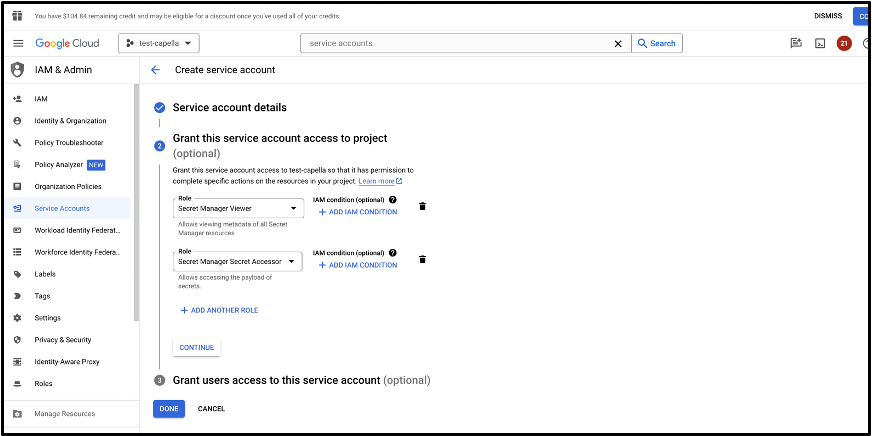This screenshot has height=436, width=872.
Task: Delete the Secret Manager Secret Accessor role row
Action: pos(423,260)
